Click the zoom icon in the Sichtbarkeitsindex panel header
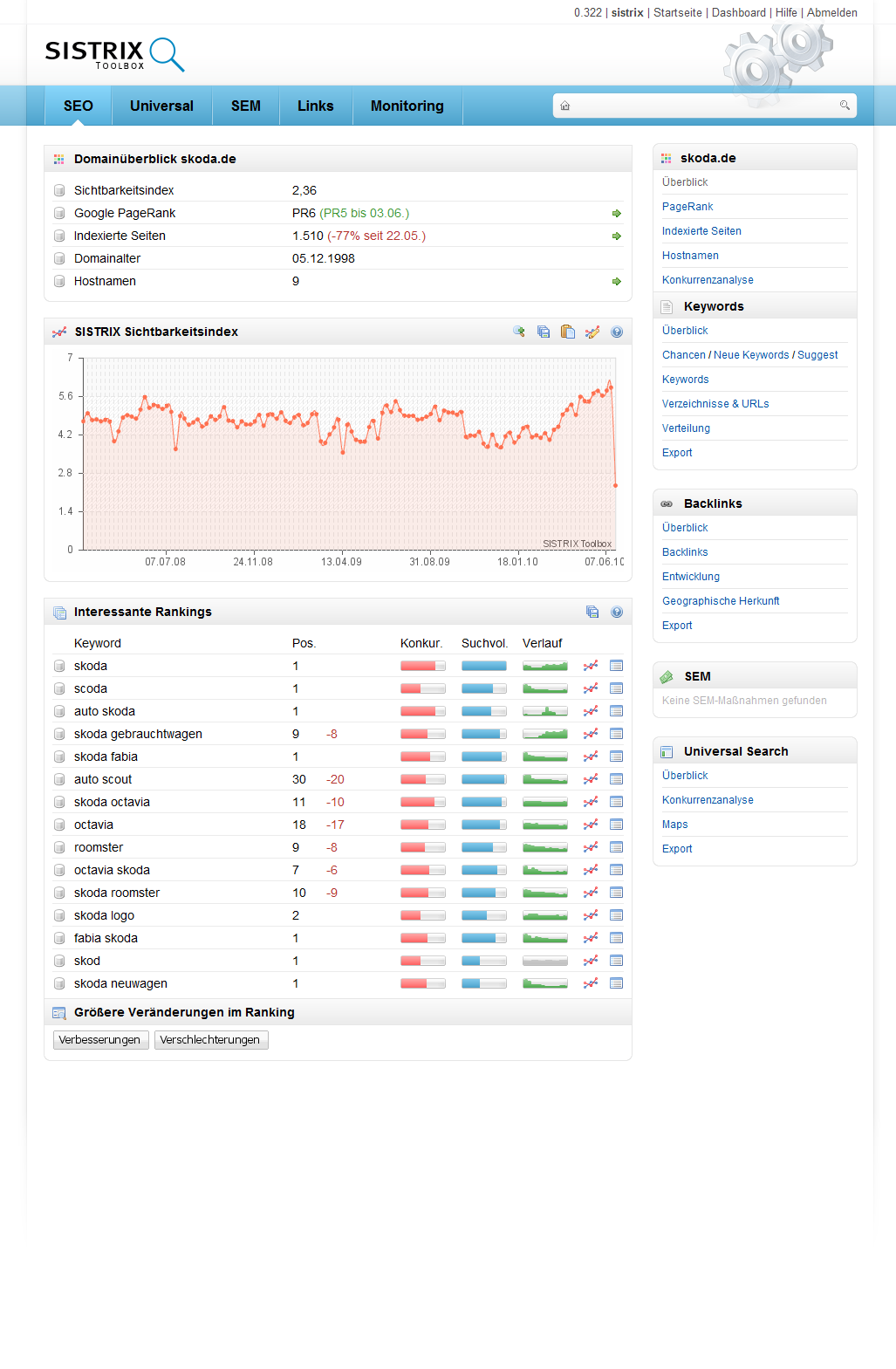This screenshot has height=1369, width=896. click(519, 332)
